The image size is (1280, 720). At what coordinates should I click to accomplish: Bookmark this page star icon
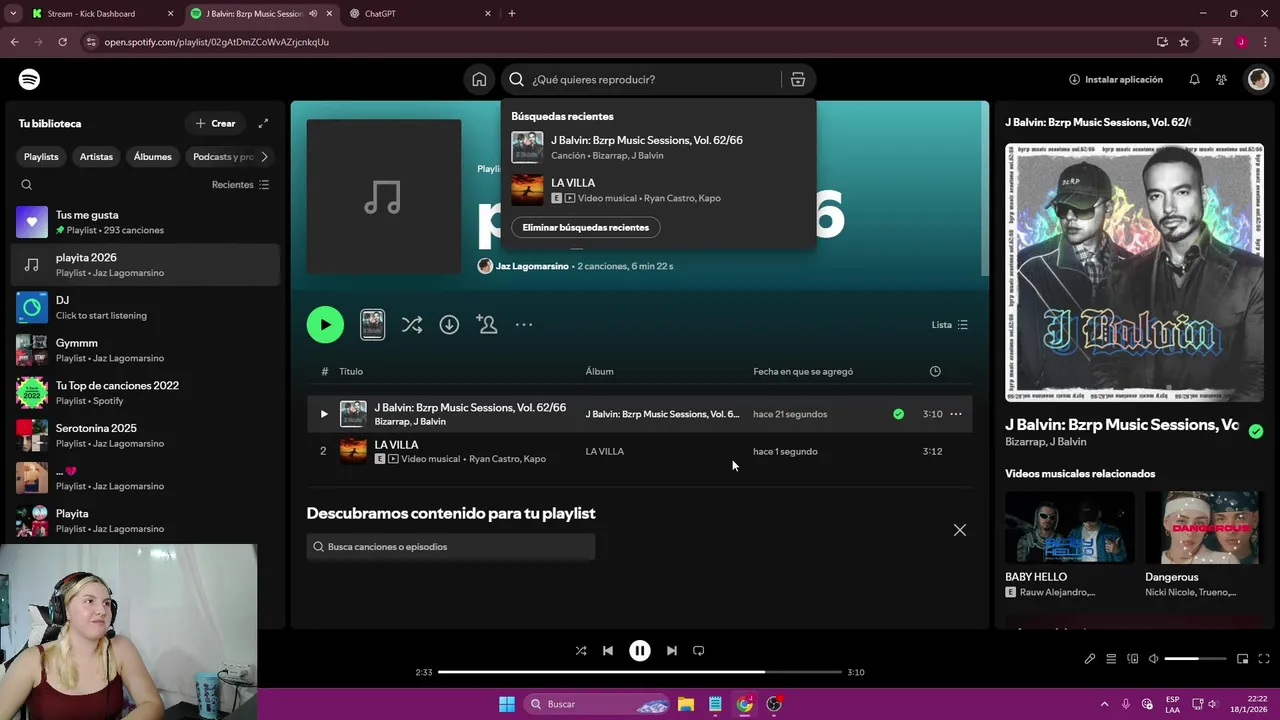[1184, 42]
